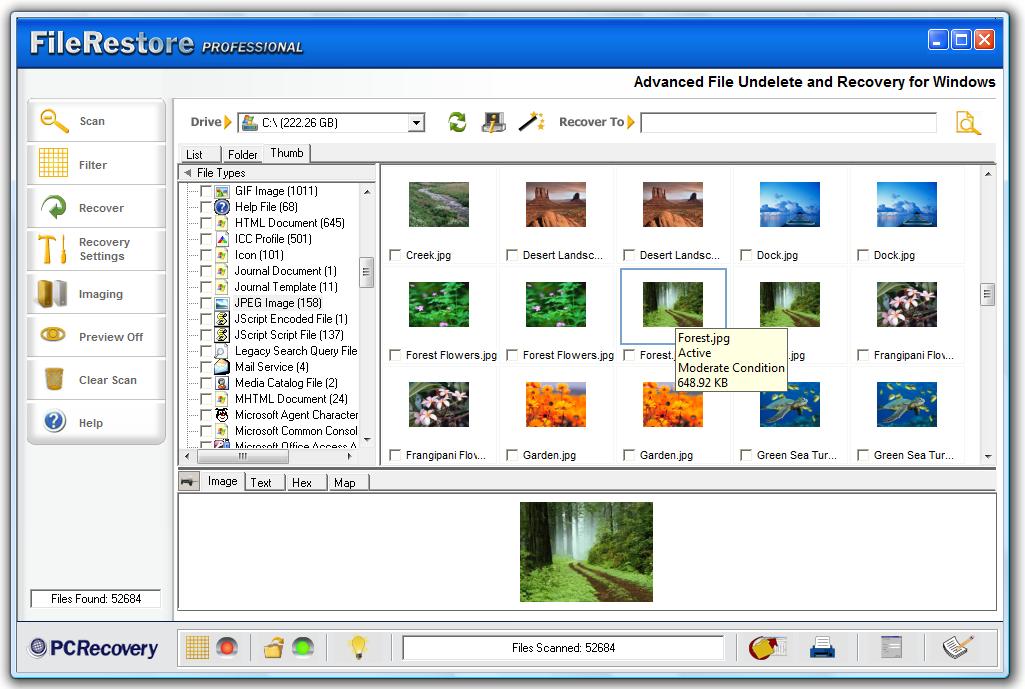Click the folder with red arrow icon
The width and height of the screenshot is (1025, 689).
(x=767, y=647)
